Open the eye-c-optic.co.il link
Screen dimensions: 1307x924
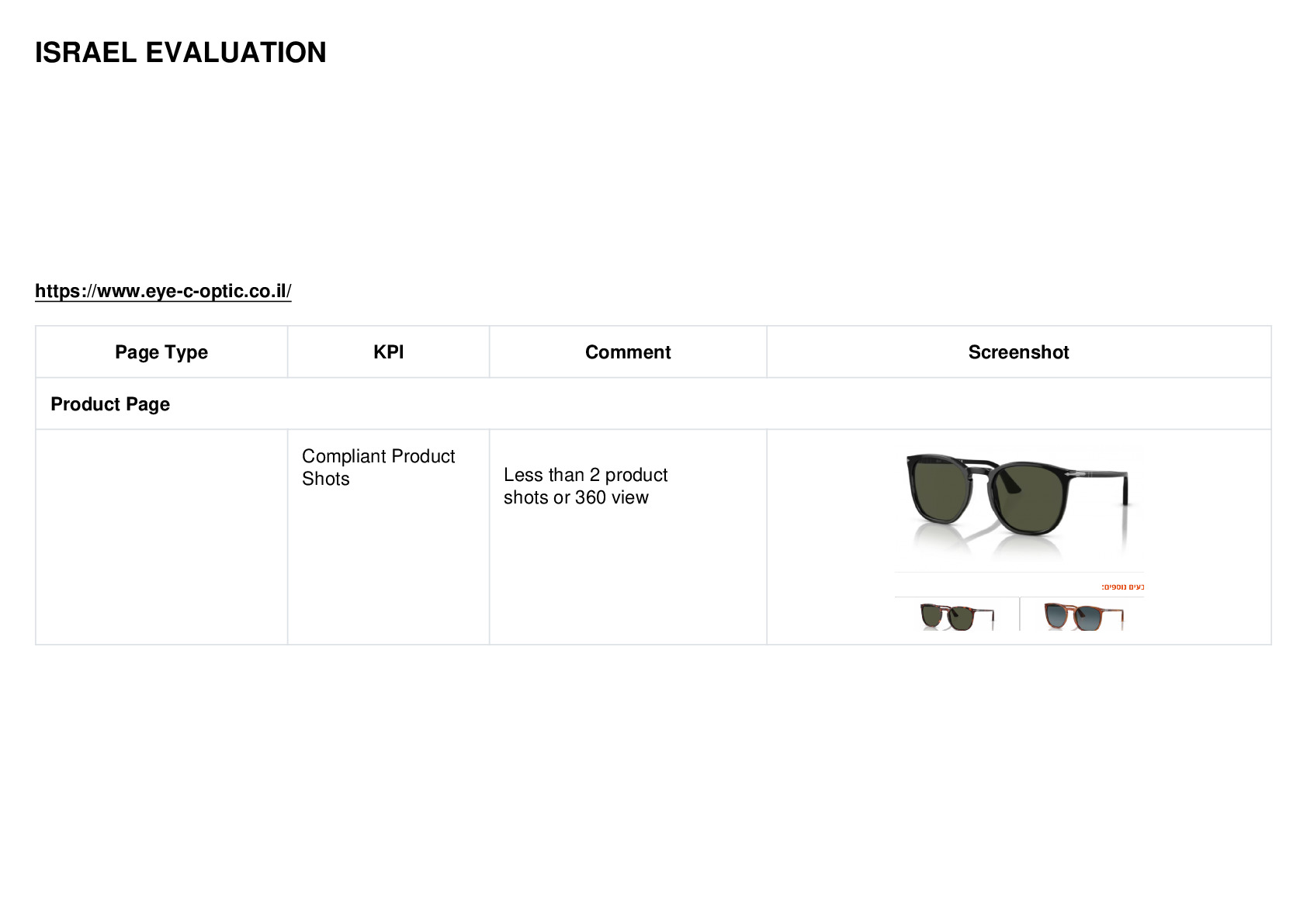pos(163,291)
